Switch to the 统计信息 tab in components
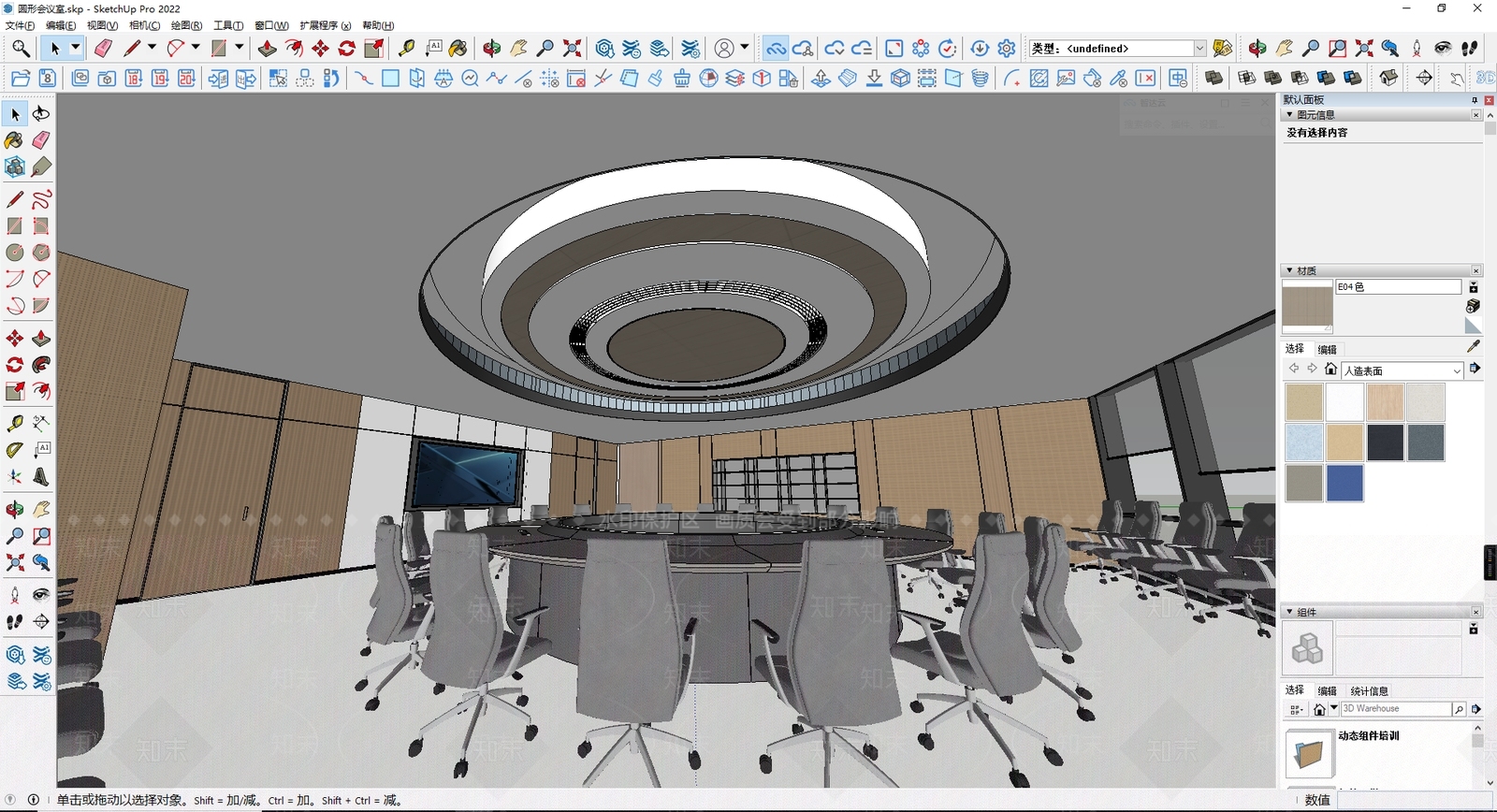 click(1370, 691)
